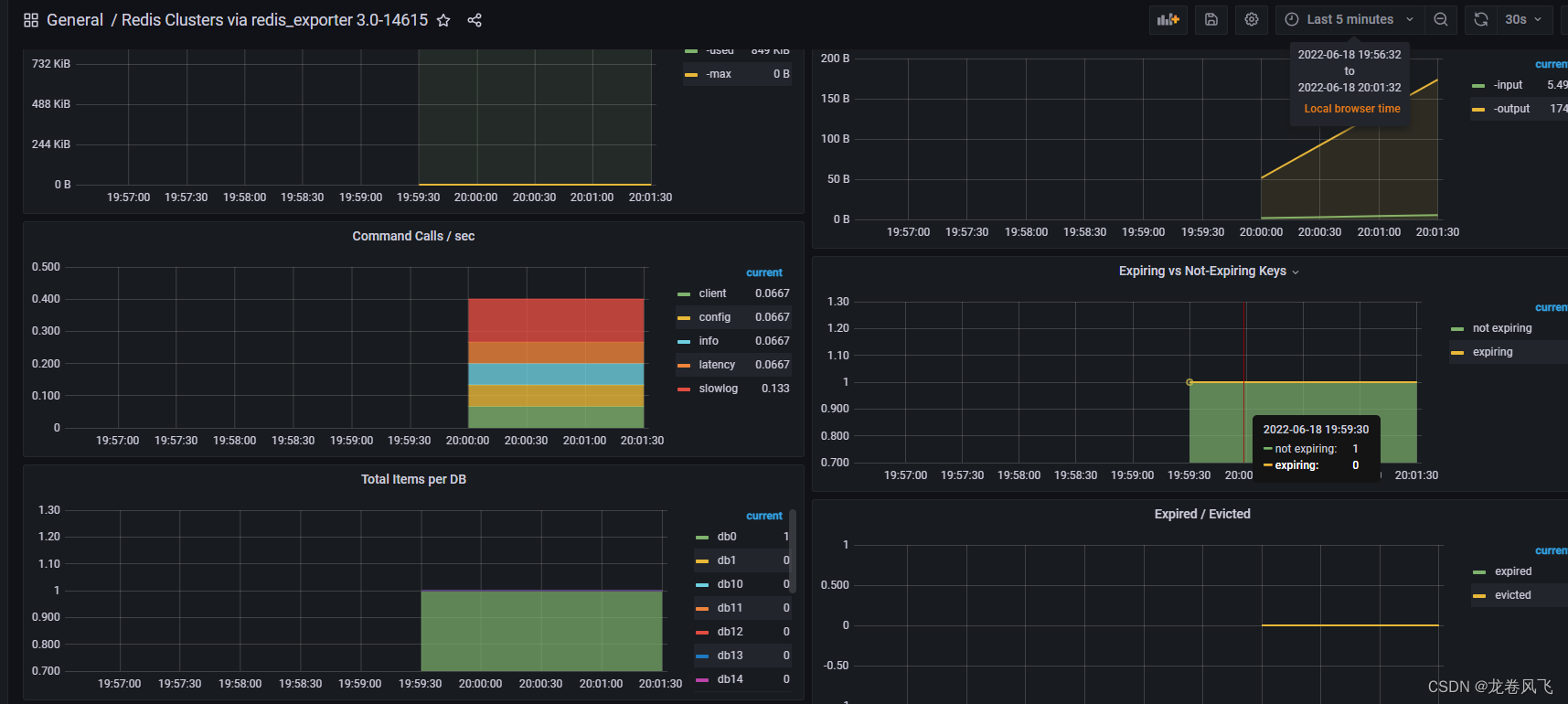Open Total Items per DB panel title
The height and width of the screenshot is (704, 1568).
[413, 479]
